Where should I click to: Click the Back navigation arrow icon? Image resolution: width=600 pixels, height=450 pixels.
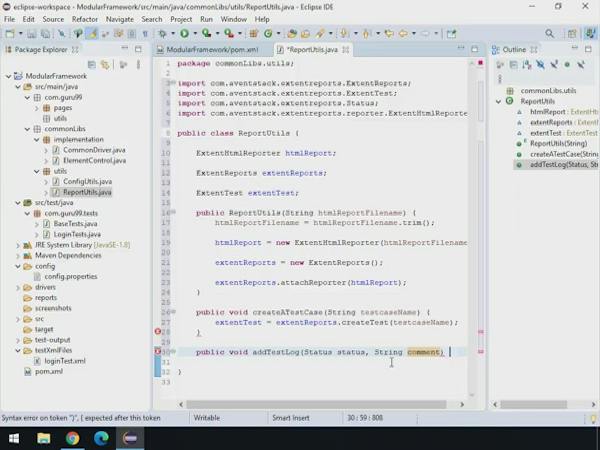point(403,34)
